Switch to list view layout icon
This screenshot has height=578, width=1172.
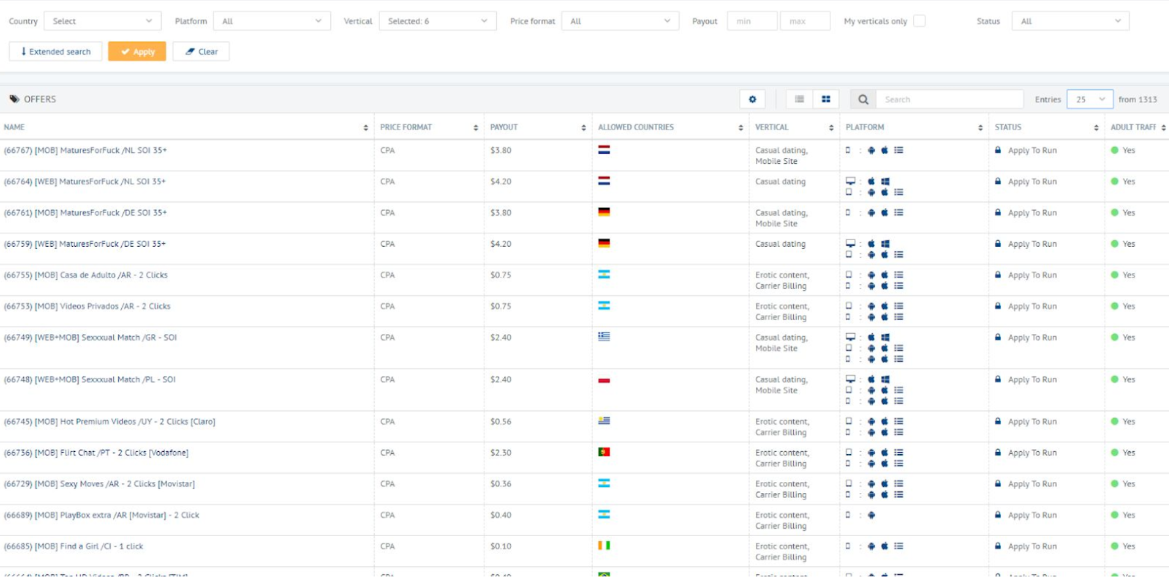pyautogui.click(x=799, y=99)
